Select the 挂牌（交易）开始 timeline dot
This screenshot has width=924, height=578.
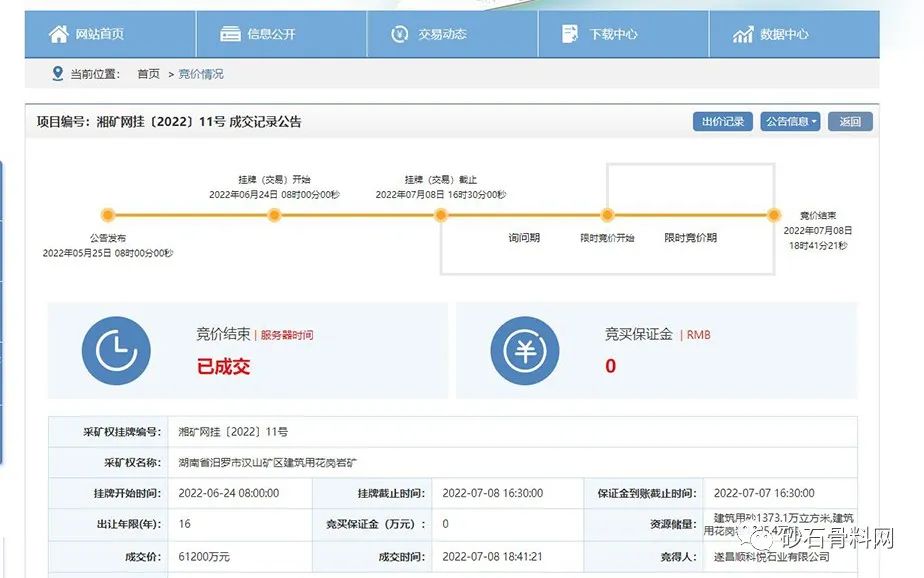pyautogui.click(x=274, y=215)
